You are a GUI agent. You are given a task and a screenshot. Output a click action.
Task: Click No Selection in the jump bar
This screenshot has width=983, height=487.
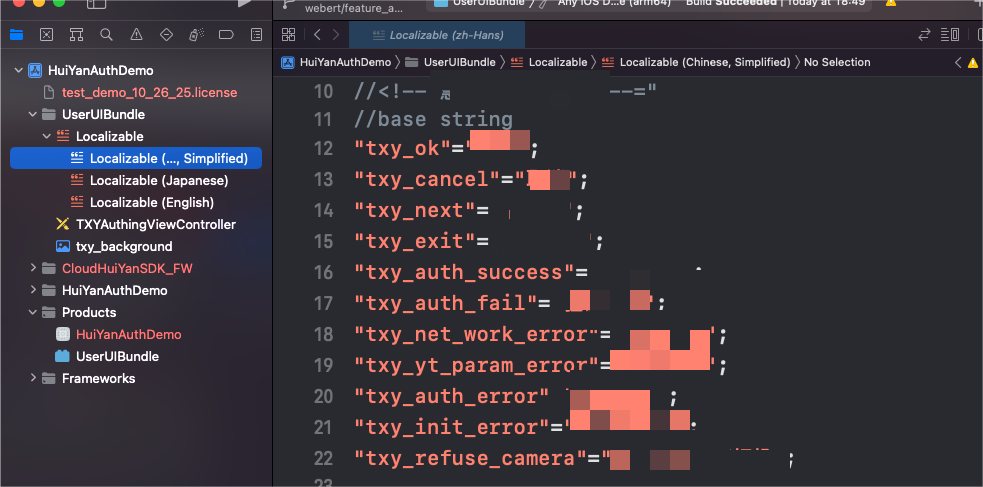coord(837,62)
